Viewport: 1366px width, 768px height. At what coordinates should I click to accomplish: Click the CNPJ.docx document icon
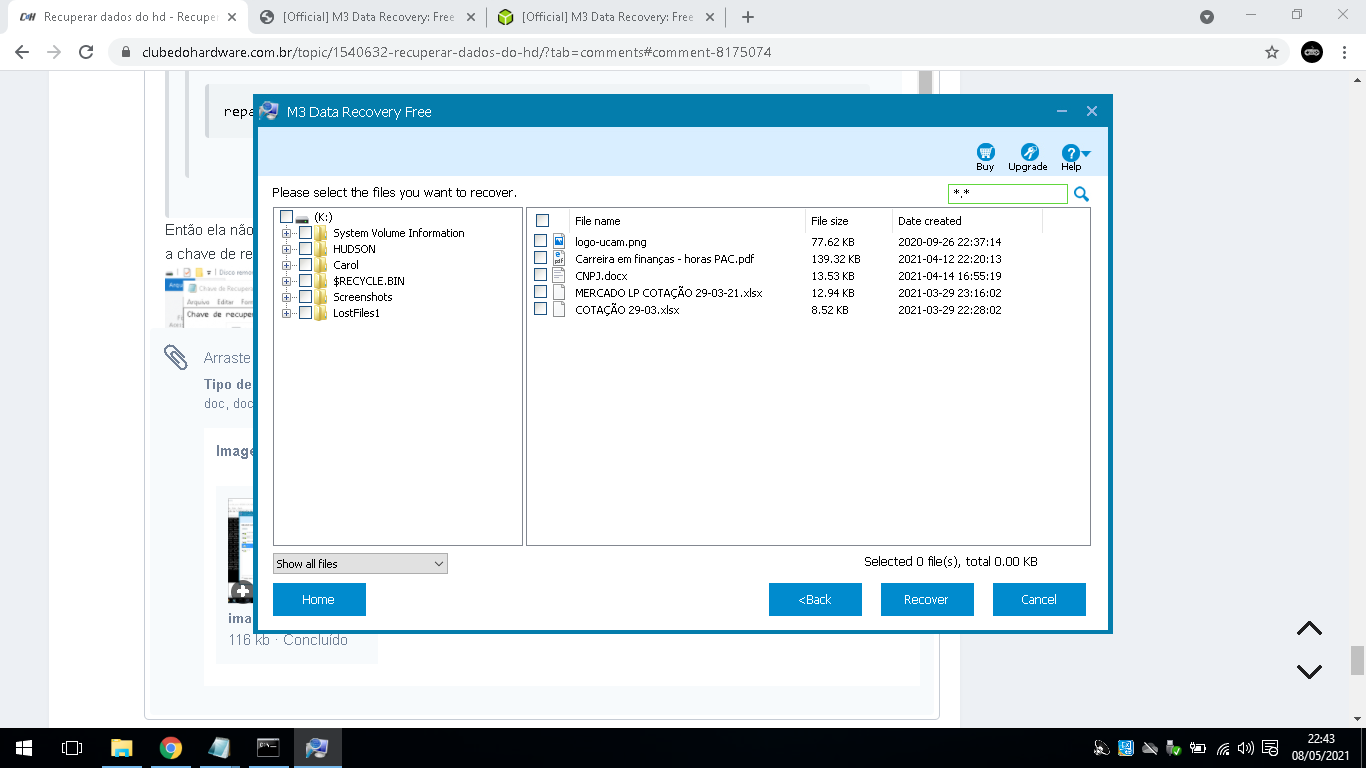(559, 275)
